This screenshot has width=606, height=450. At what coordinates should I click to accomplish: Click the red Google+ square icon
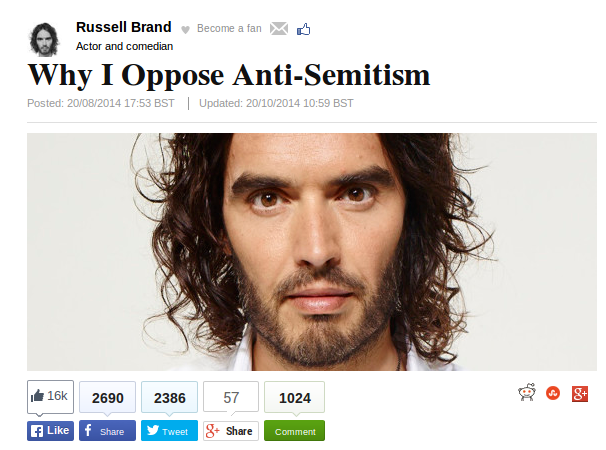(x=580, y=394)
